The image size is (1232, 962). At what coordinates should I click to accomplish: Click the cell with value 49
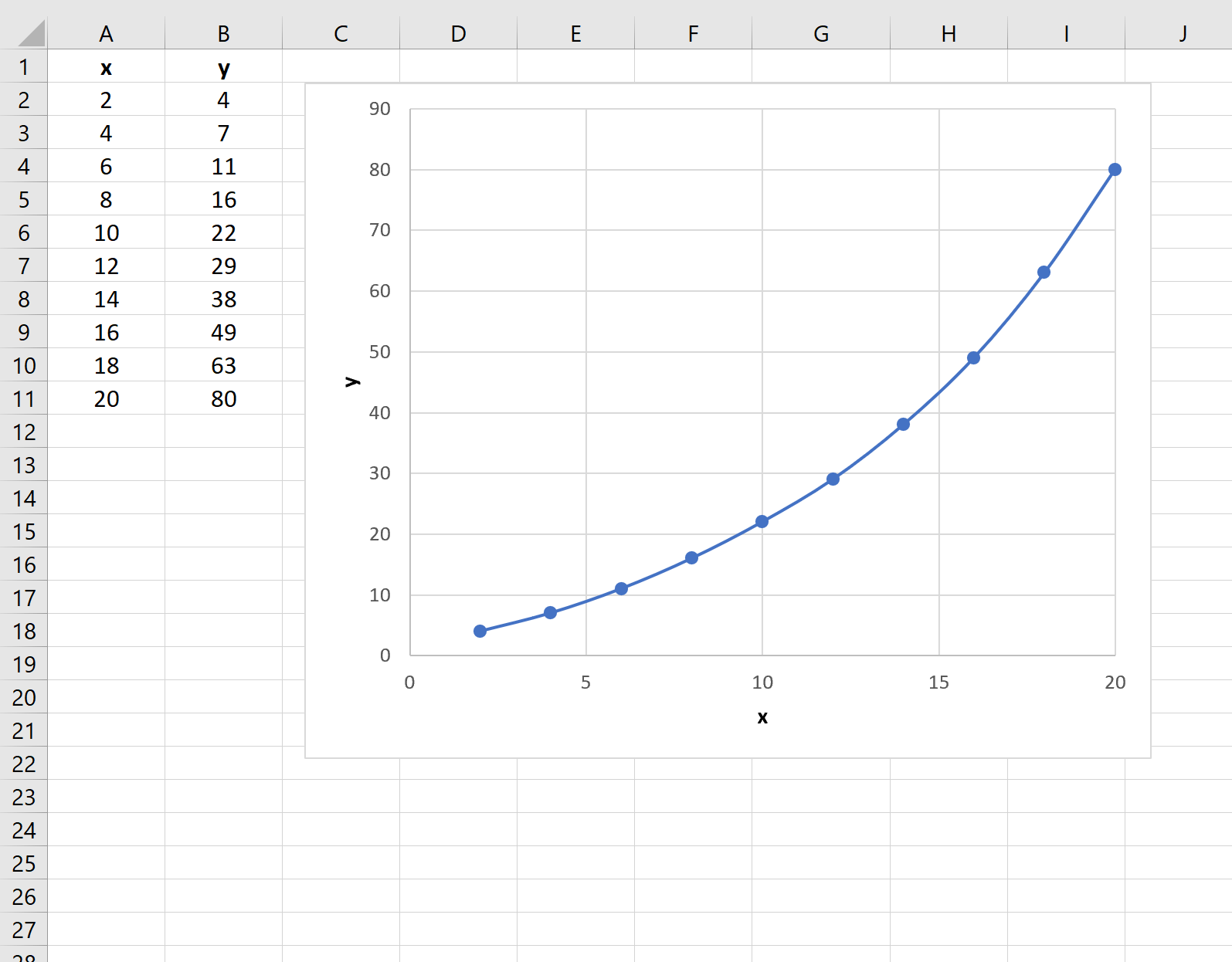(x=224, y=332)
